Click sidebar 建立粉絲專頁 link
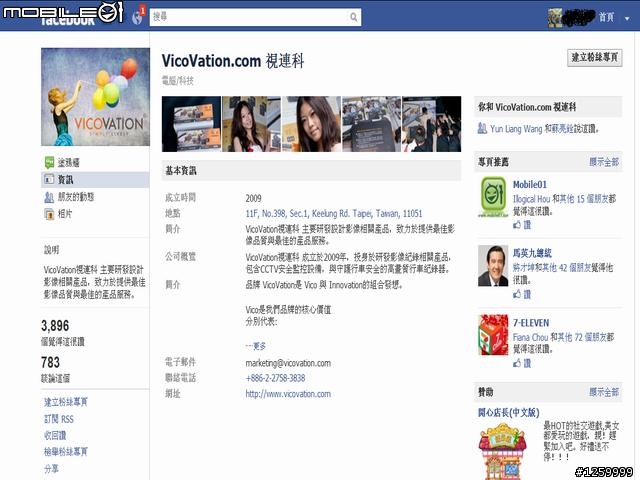640x480 pixels. pos(66,402)
